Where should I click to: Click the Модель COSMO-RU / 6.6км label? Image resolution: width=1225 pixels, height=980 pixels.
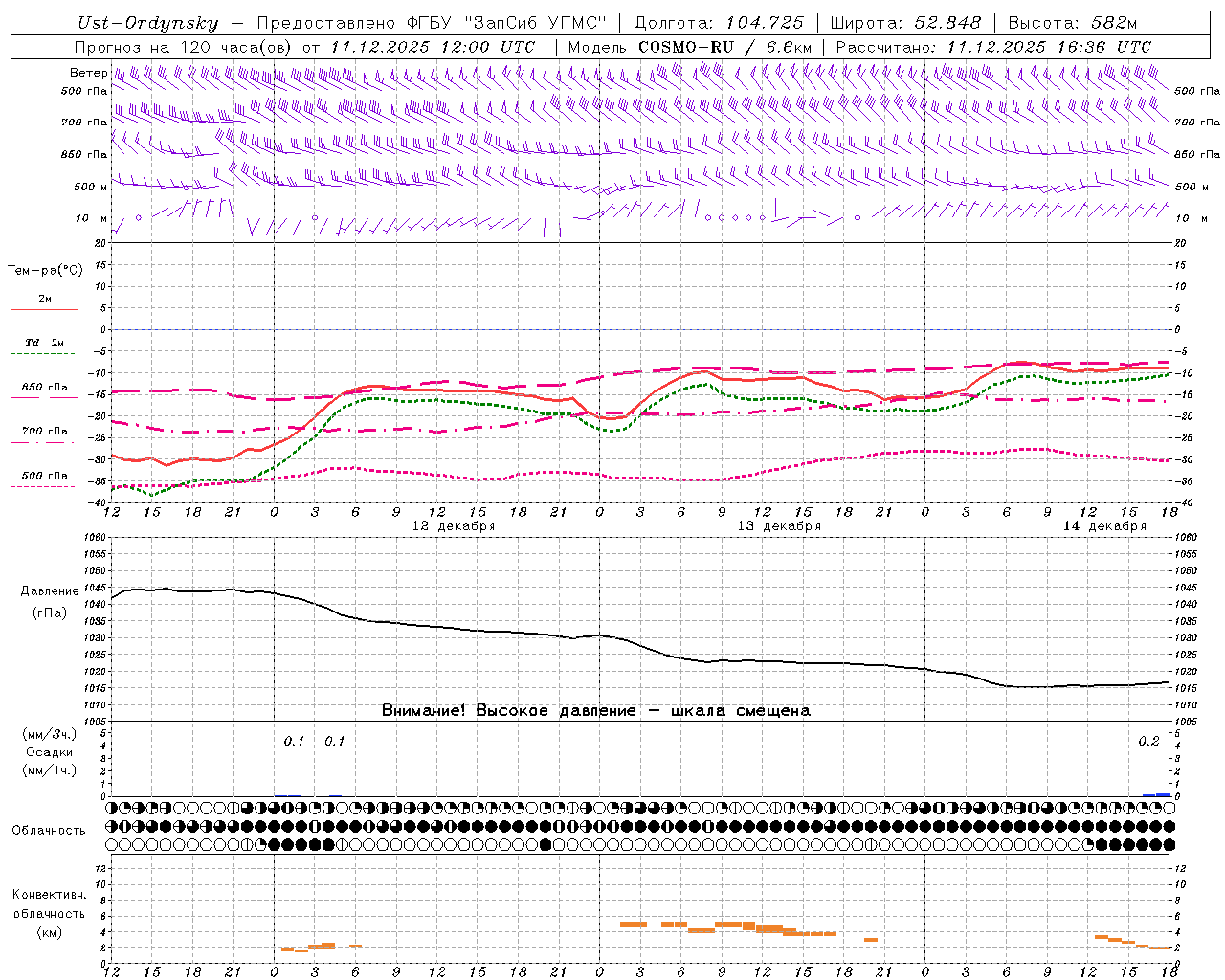click(x=689, y=47)
